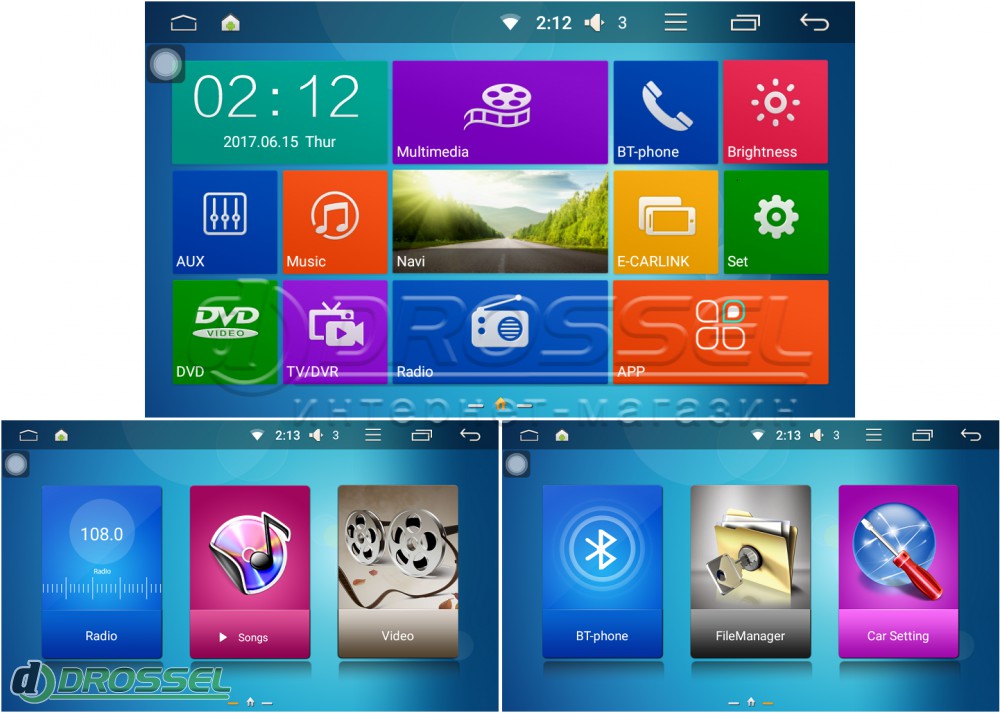This screenshot has height=713, width=1000.
Task: Open the APP drawer tile
Action: pyautogui.click(x=720, y=332)
